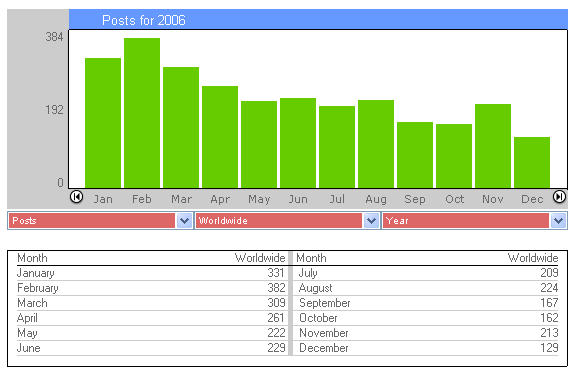Click the 'January' table row label
This screenshot has height=375, width=576.
point(36,273)
